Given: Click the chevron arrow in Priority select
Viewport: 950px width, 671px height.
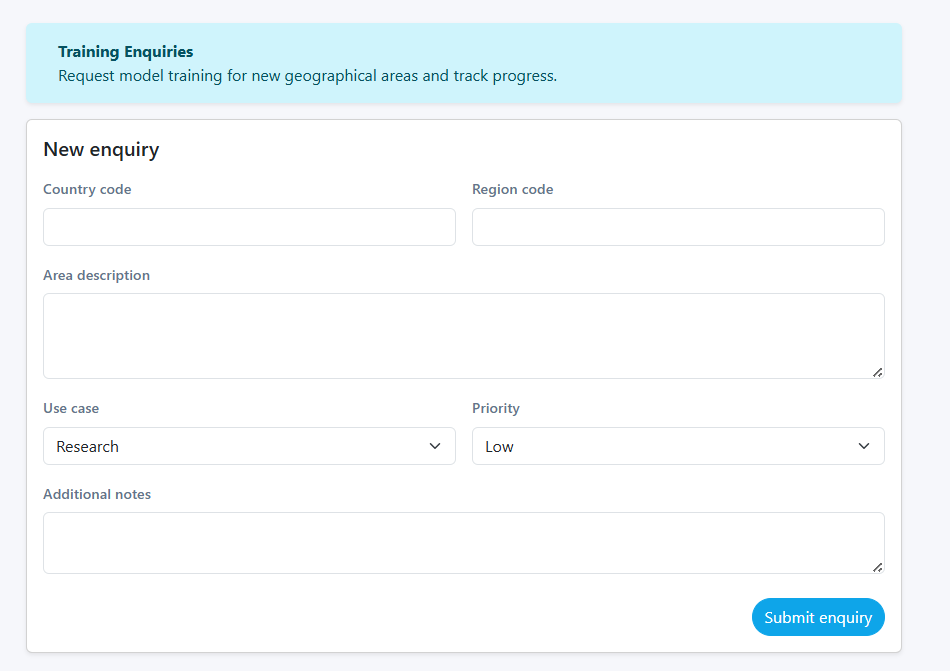Looking at the screenshot, I should pos(864,446).
